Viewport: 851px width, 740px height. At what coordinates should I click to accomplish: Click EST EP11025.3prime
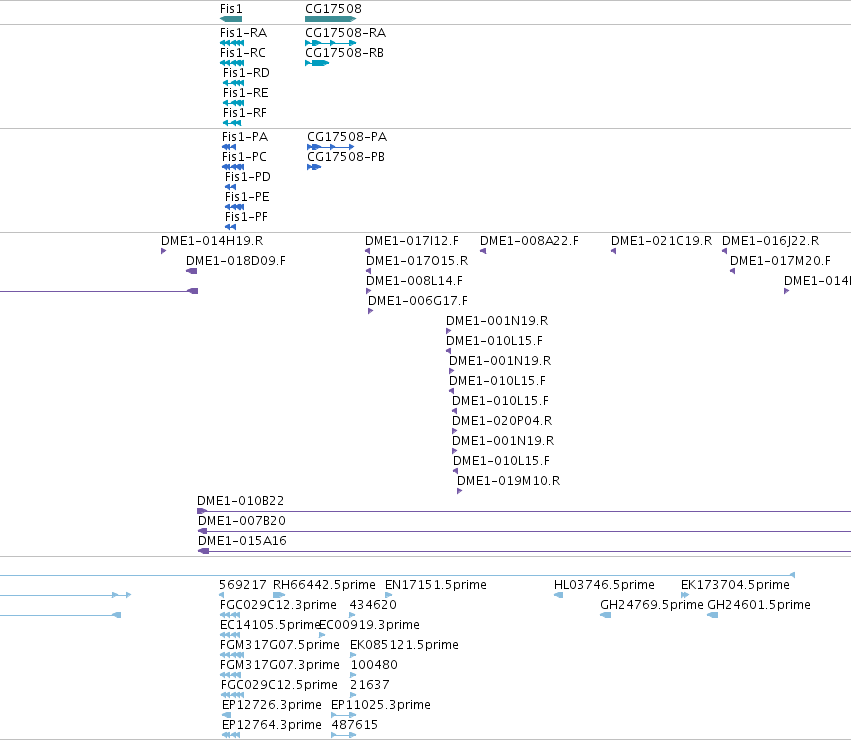pos(381,706)
